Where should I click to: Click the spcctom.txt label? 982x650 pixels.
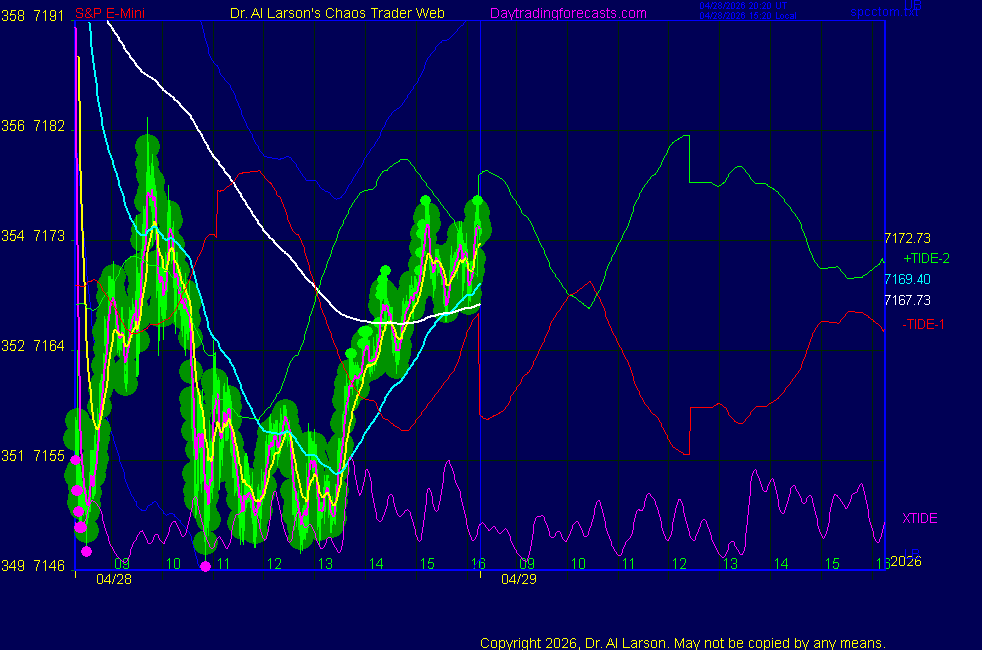[885, 11]
